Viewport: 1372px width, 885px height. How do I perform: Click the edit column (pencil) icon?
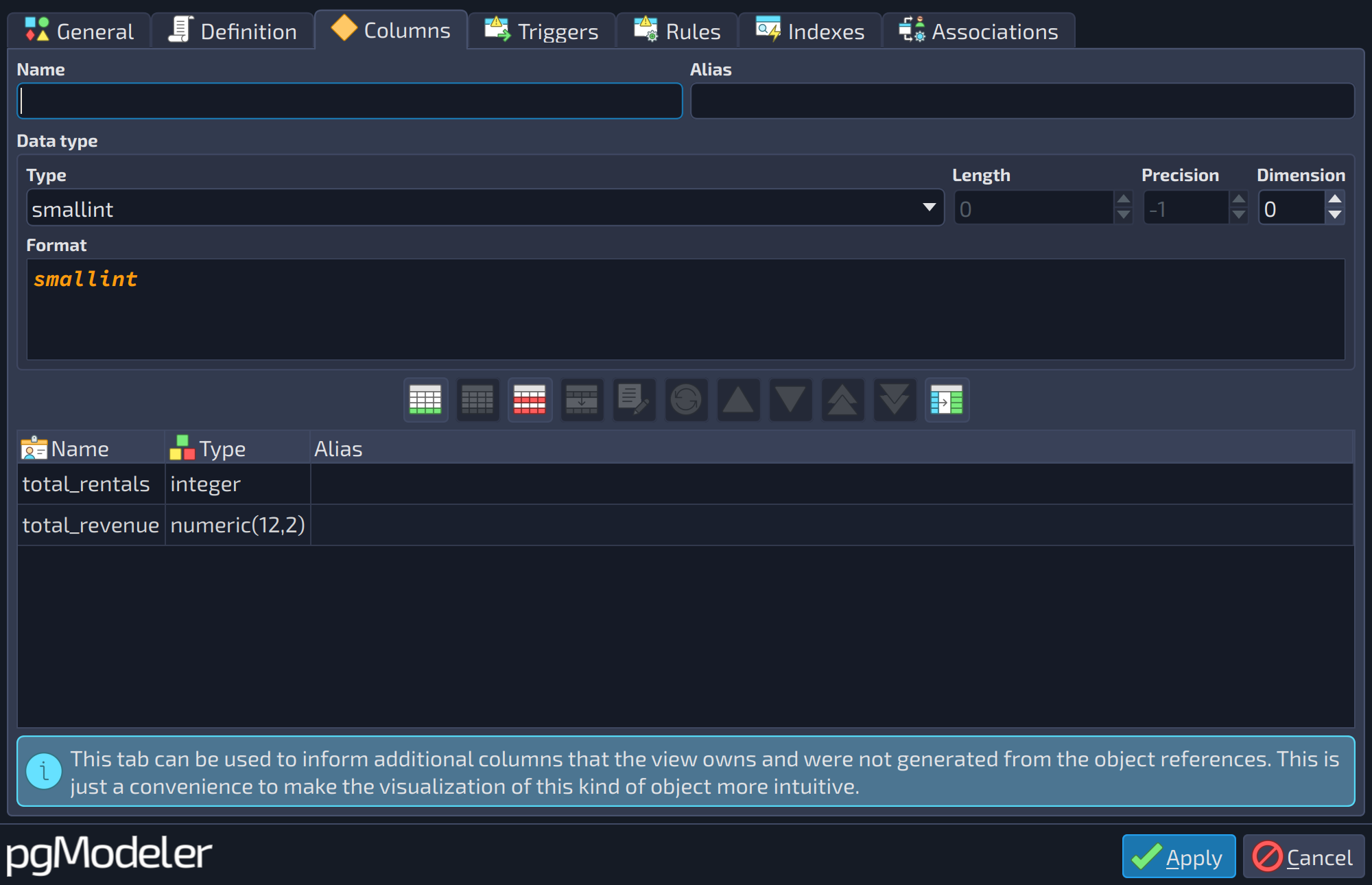click(x=634, y=400)
